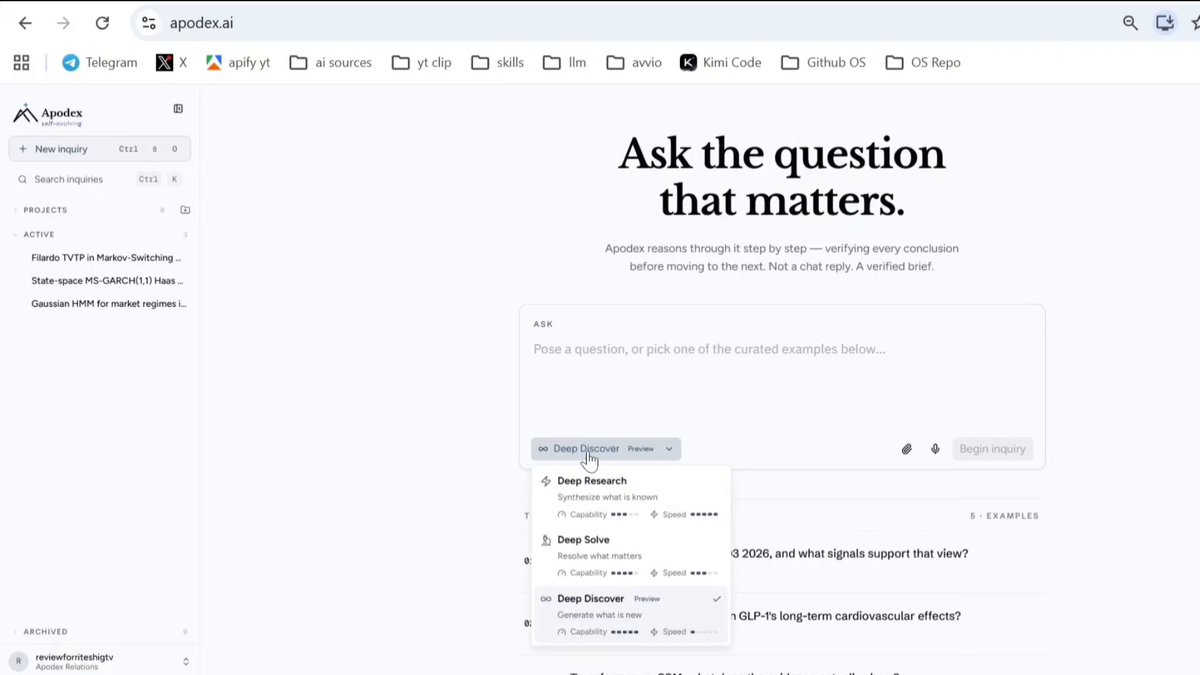Select the Deep Solve mode
This screenshot has width=1200, height=675.
(x=631, y=557)
